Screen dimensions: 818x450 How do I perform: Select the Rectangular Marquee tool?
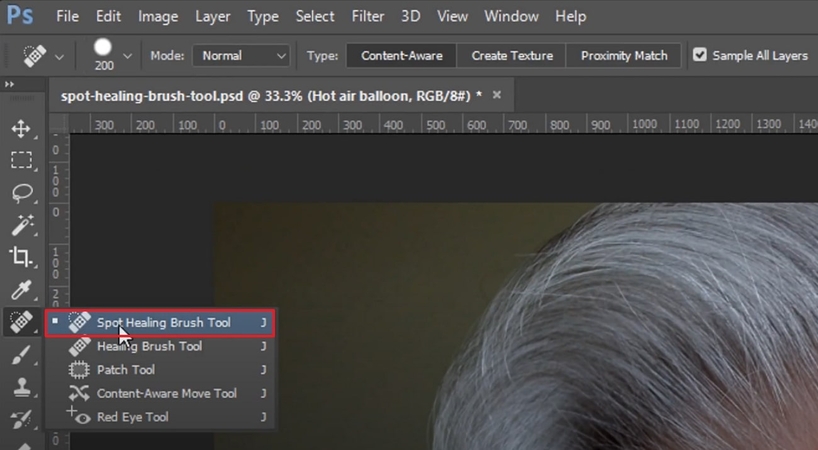(x=21, y=160)
